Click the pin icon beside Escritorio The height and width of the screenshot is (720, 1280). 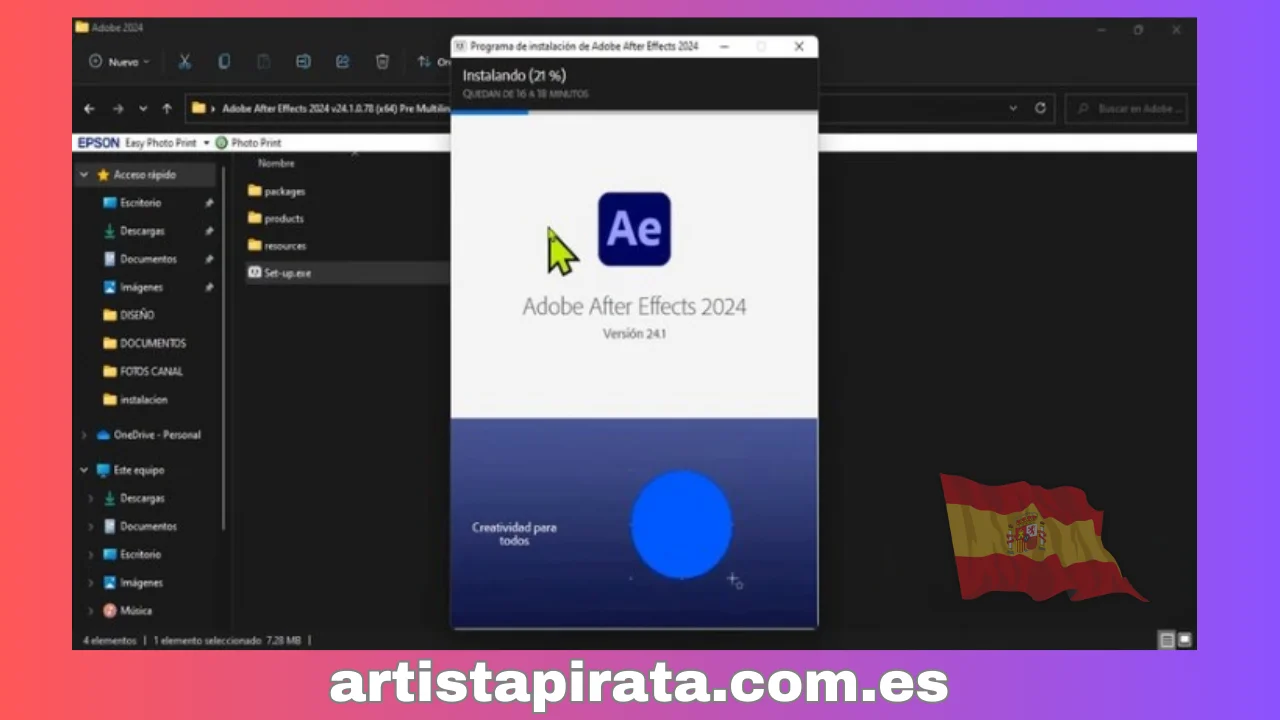(x=209, y=203)
